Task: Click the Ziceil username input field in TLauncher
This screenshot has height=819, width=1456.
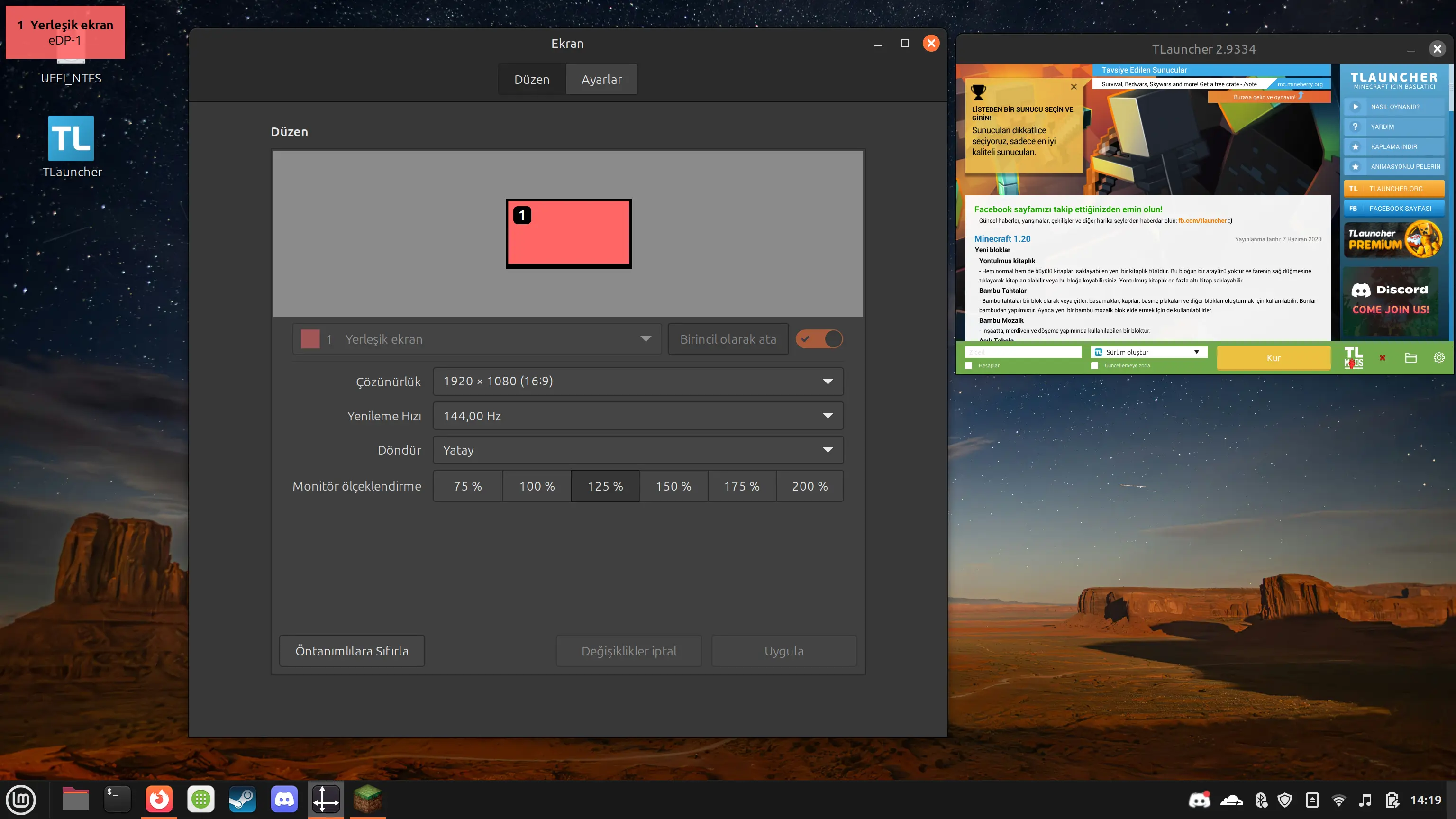Action: tap(1023, 352)
